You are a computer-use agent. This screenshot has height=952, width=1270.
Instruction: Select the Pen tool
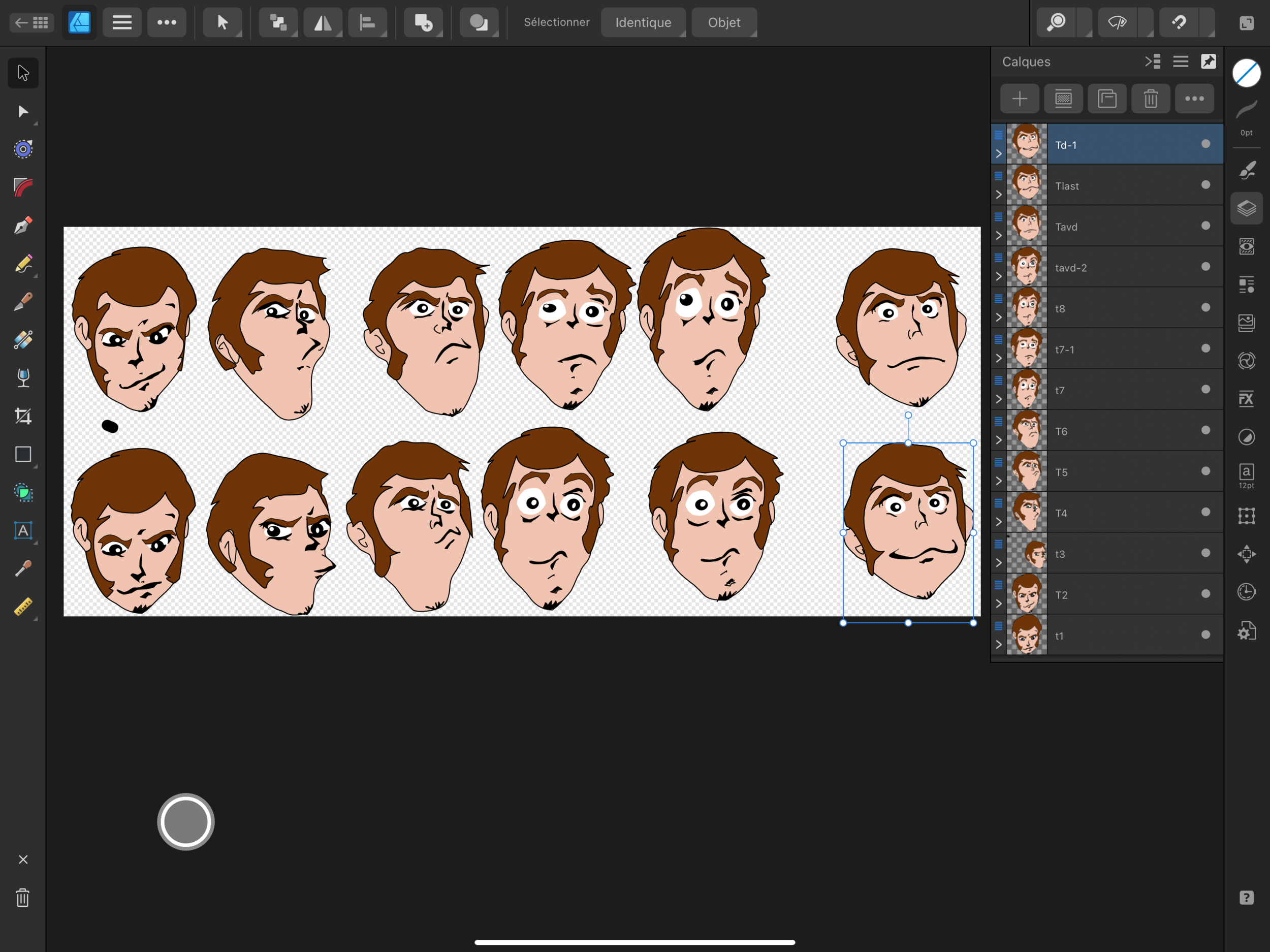(x=23, y=226)
